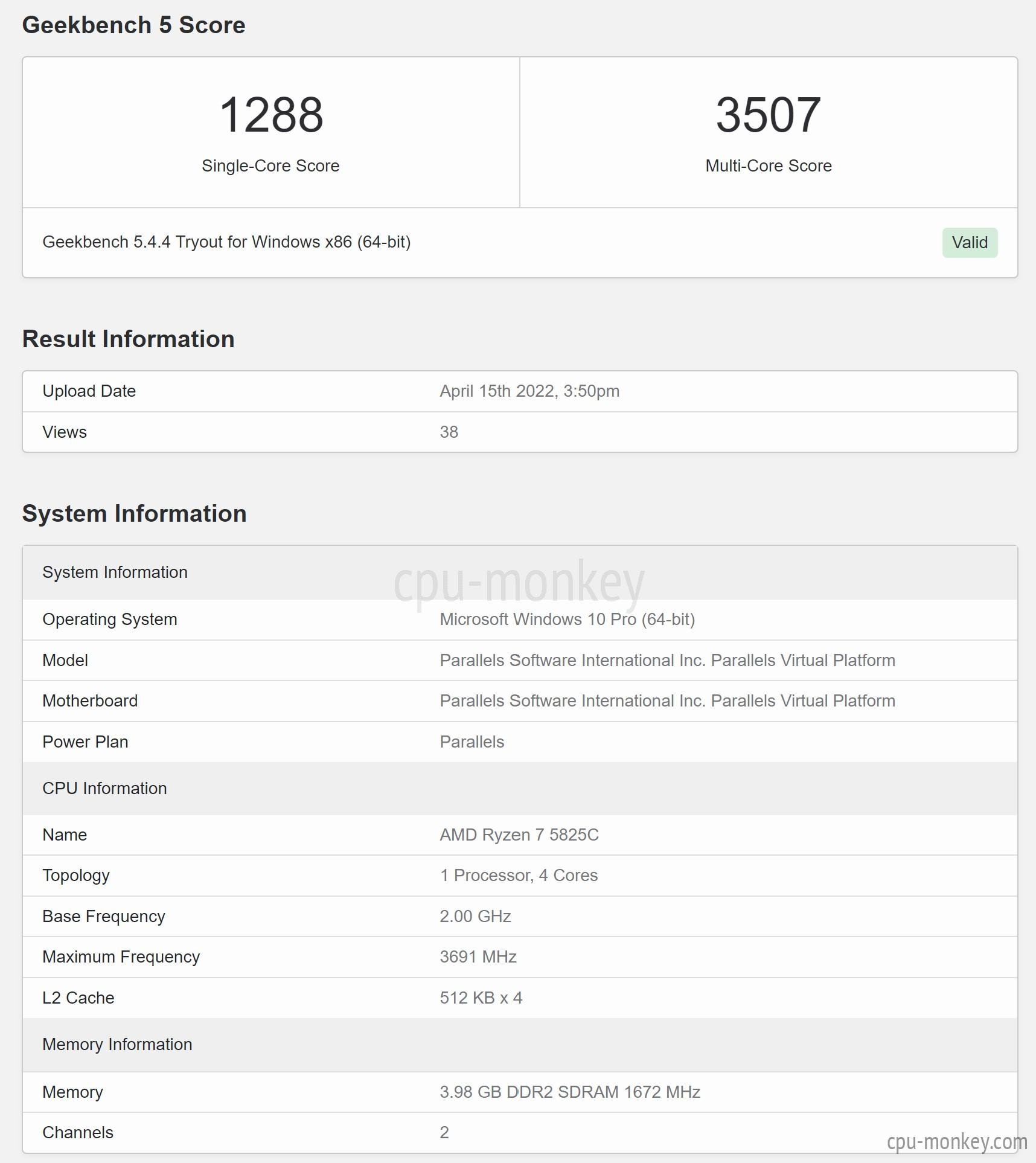Click the Single-Core Score label
This screenshot has width=1036, height=1163.
pos(270,166)
